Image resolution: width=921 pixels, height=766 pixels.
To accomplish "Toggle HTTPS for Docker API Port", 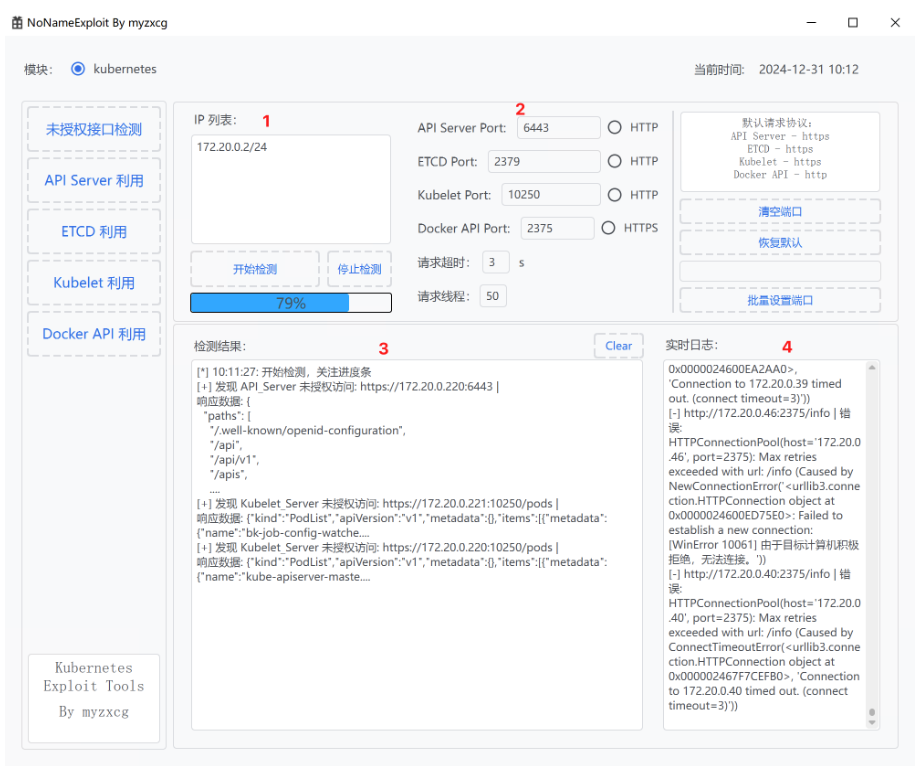I will coord(609,228).
